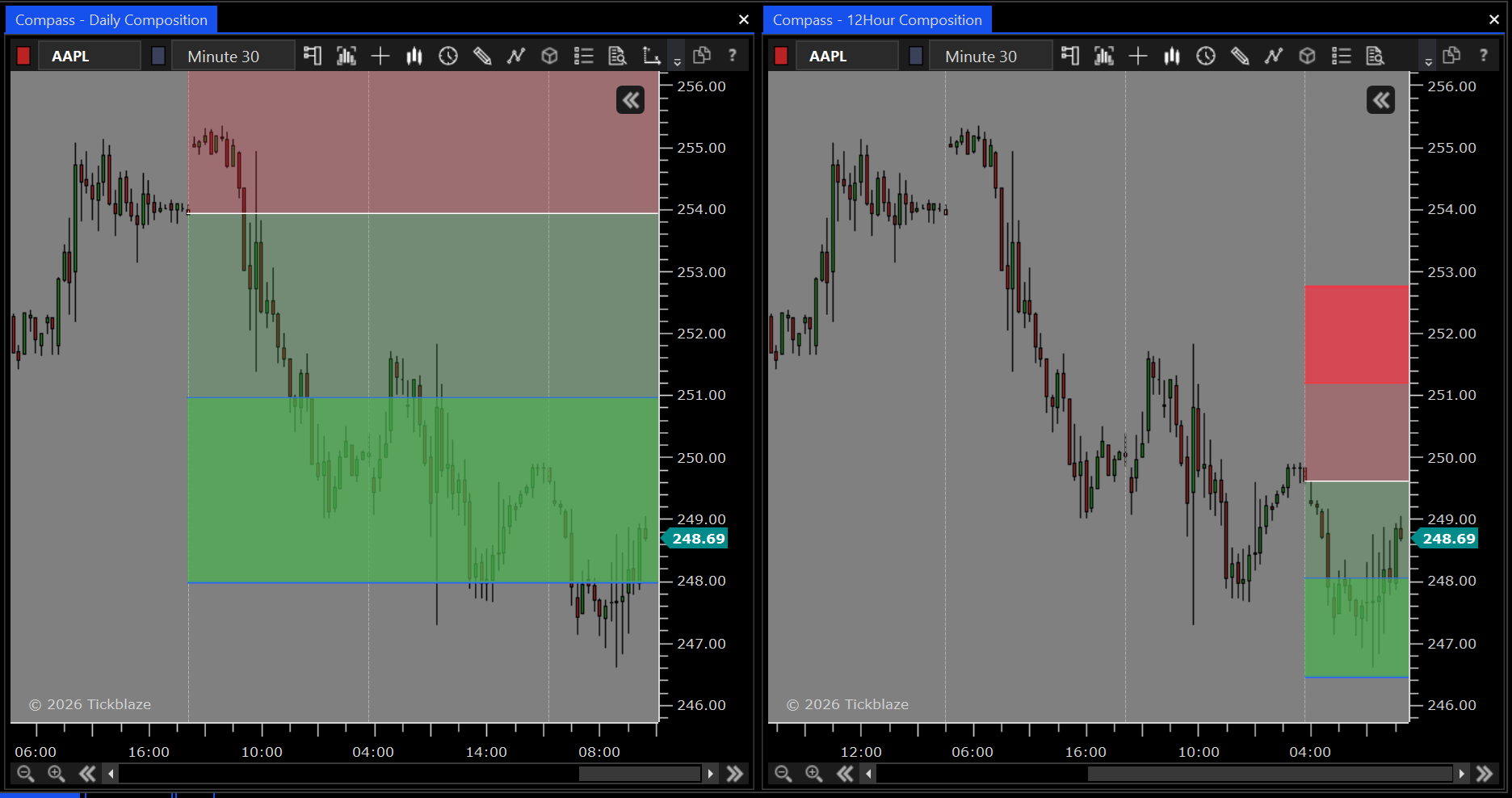The width and height of the screenshot is (1512, 798).
Task: Click the 3D cube icon in Daily chart toolbar
Action: coord(549,56)
